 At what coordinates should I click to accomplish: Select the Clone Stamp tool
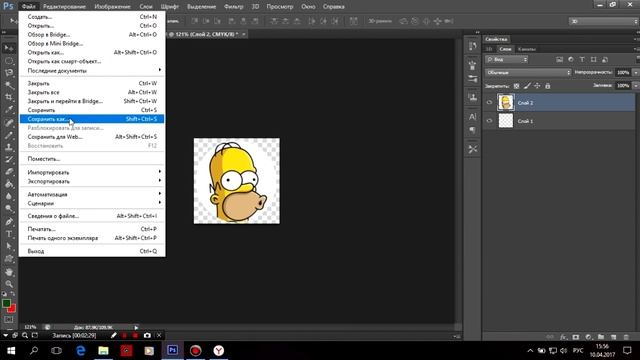[9, 147]
